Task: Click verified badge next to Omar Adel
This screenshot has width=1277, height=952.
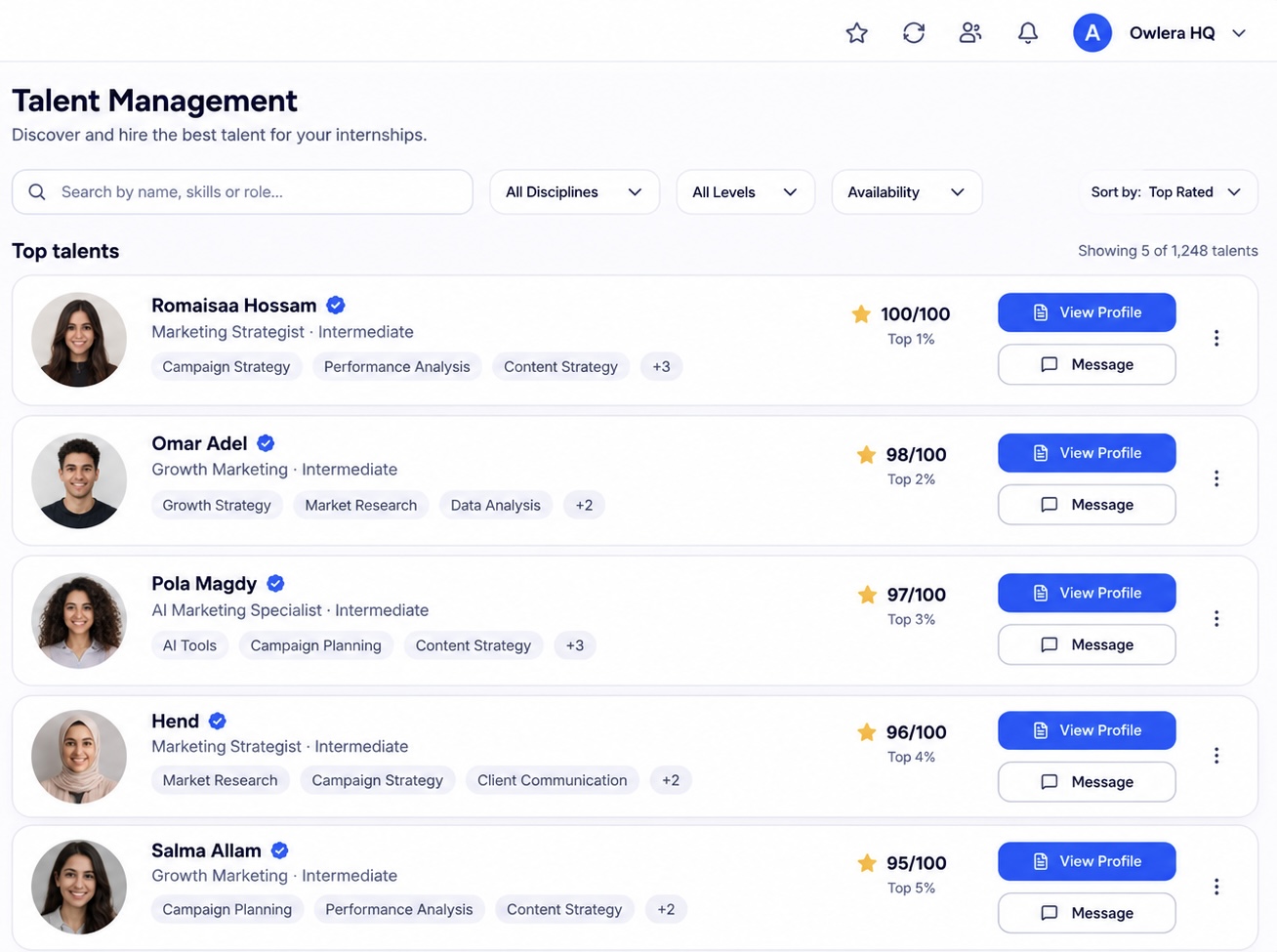Action: (x=266, y=443)
